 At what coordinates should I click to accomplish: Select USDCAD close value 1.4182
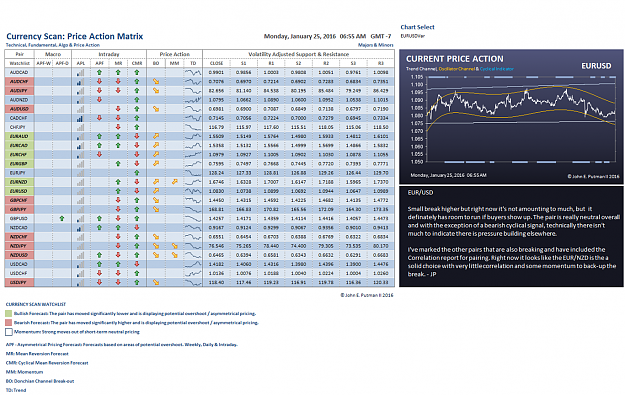216,264
